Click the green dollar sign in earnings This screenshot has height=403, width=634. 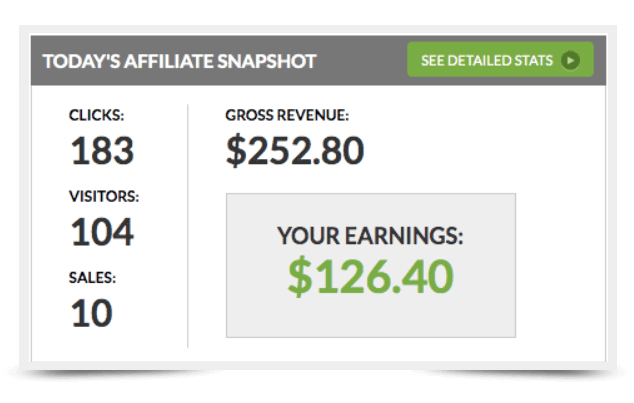tap(300, 277)
